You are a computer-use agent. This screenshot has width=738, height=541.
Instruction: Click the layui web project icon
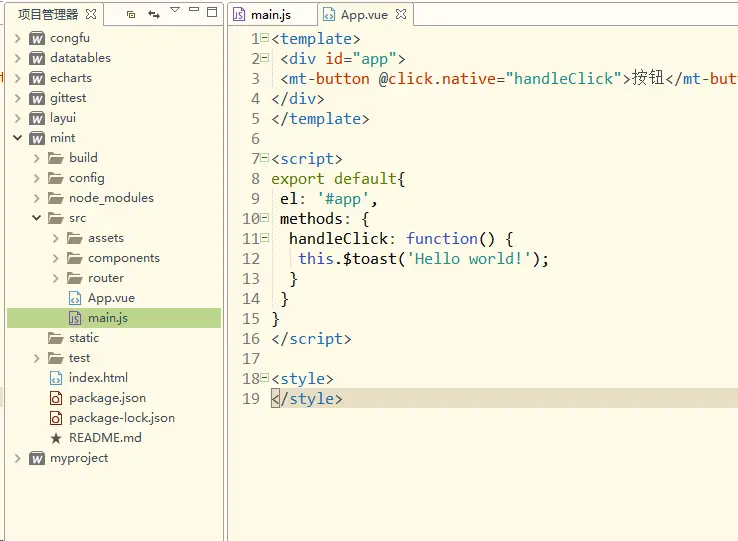(x=37, y=118)
